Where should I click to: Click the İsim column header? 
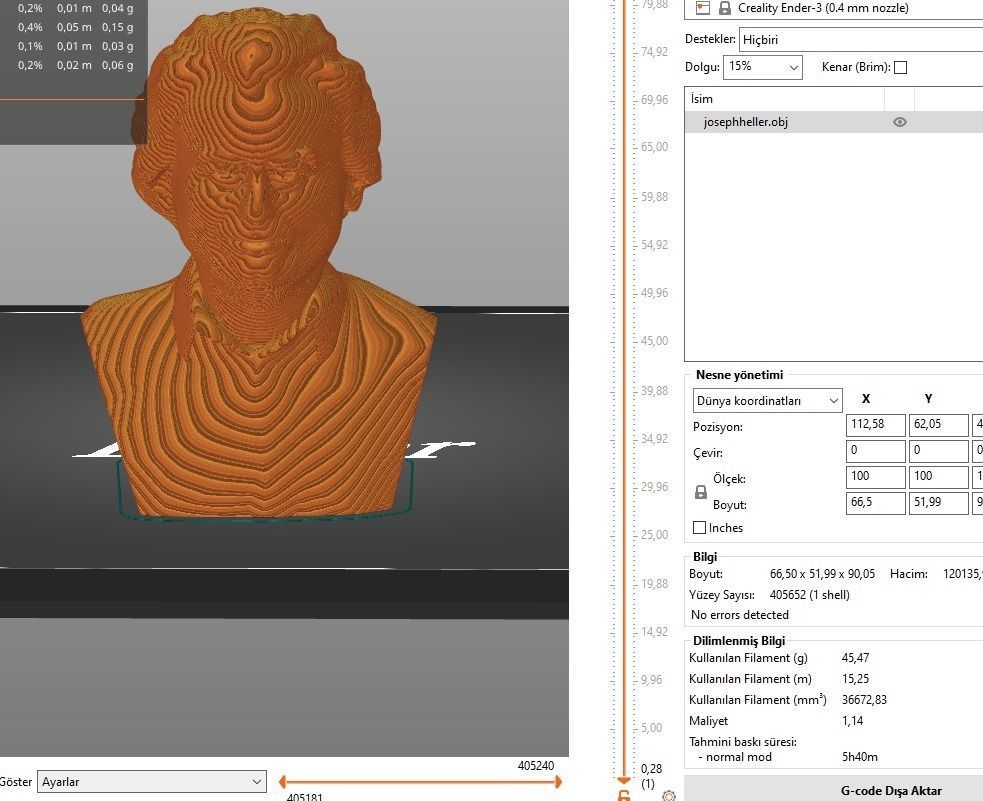pos(784,99)
